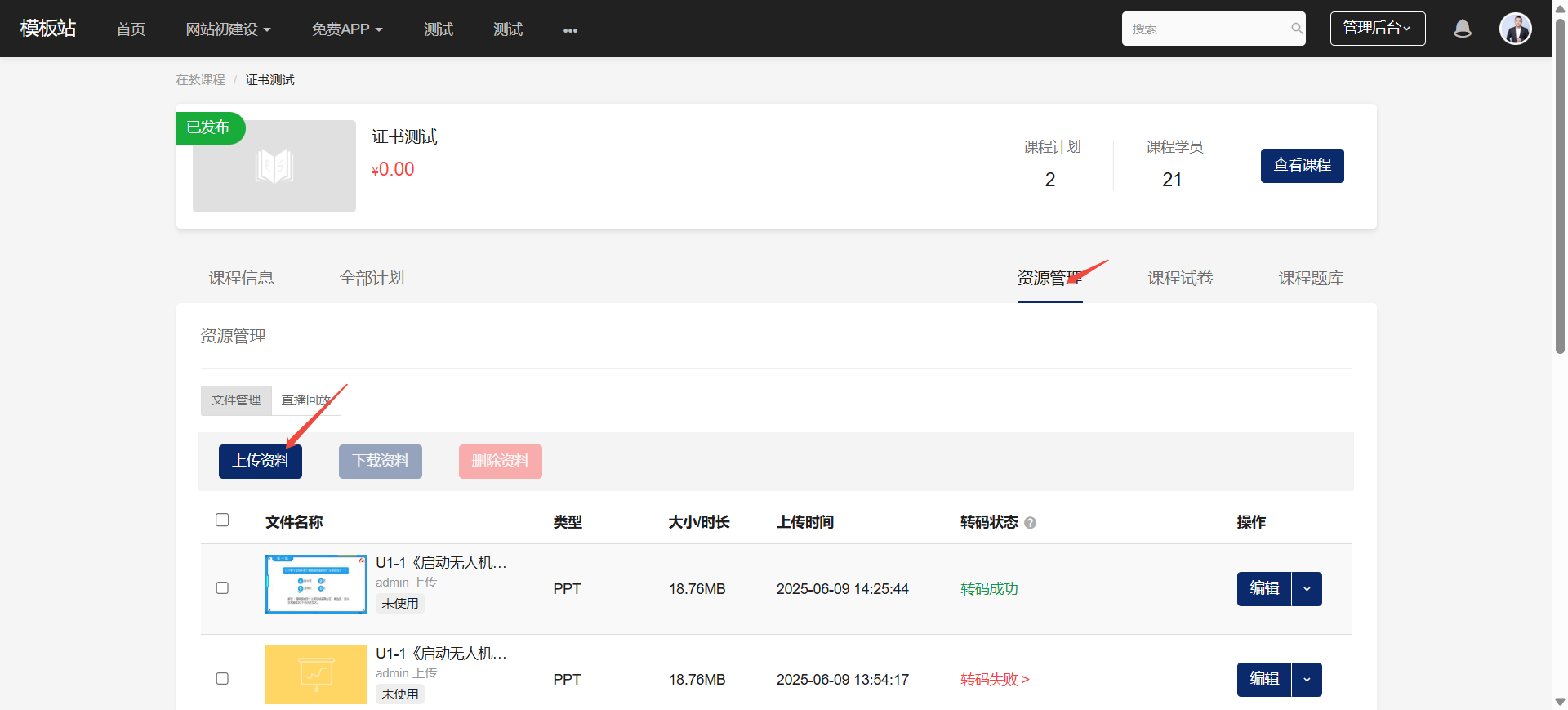Open the three-dots more navigation menu
This screenshot has height=710, width=1568.
click(x=570, y=30)
